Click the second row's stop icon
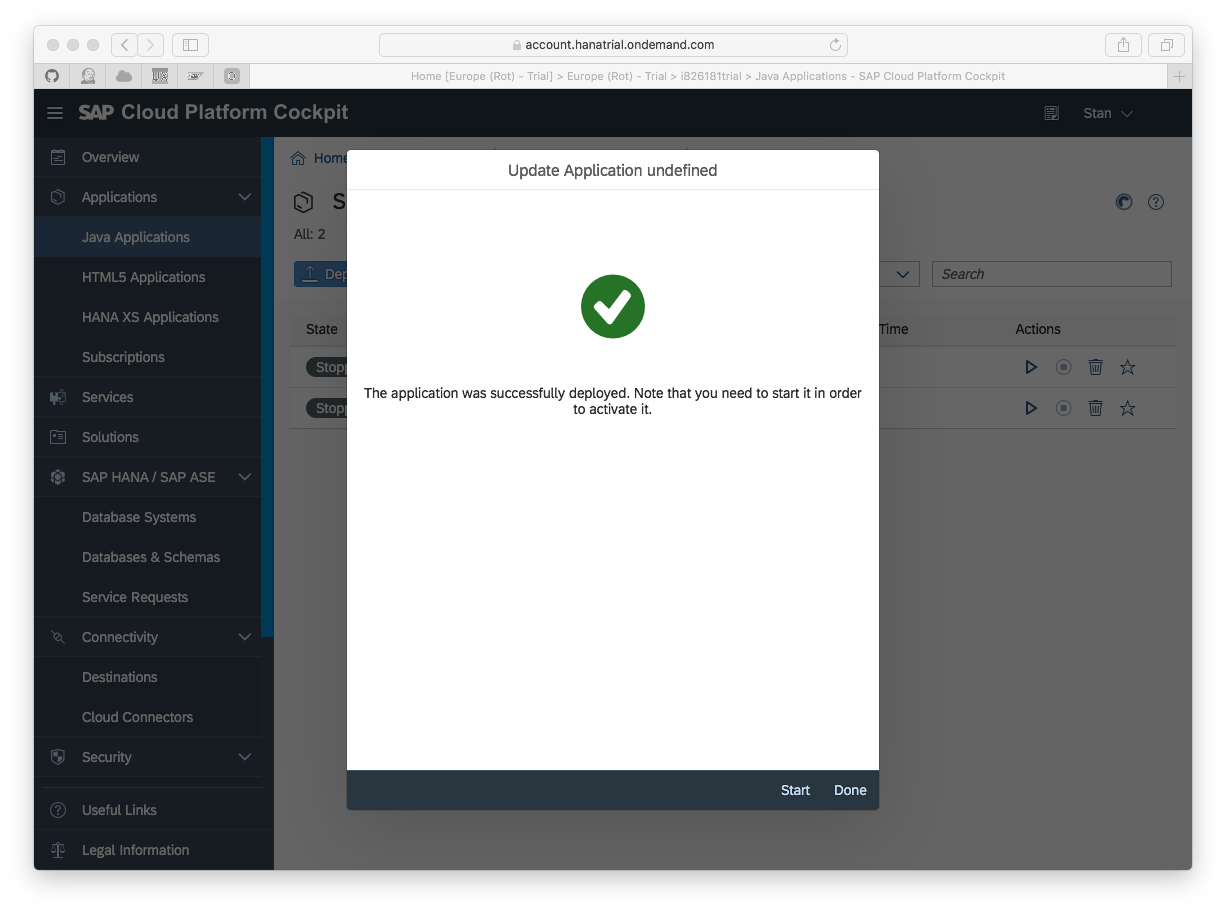This screenshot has width=1226, height=912. (x=1063, y=408)
